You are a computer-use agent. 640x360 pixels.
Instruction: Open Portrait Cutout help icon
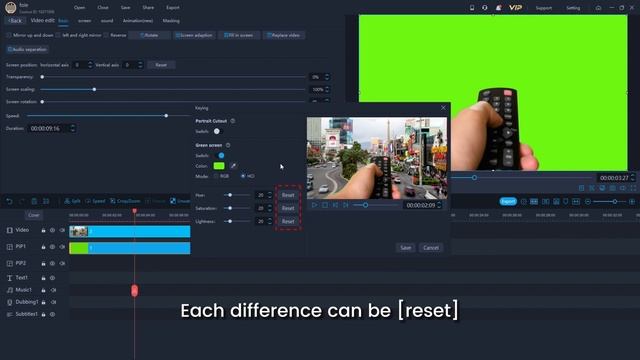click(x=233, y=121)
